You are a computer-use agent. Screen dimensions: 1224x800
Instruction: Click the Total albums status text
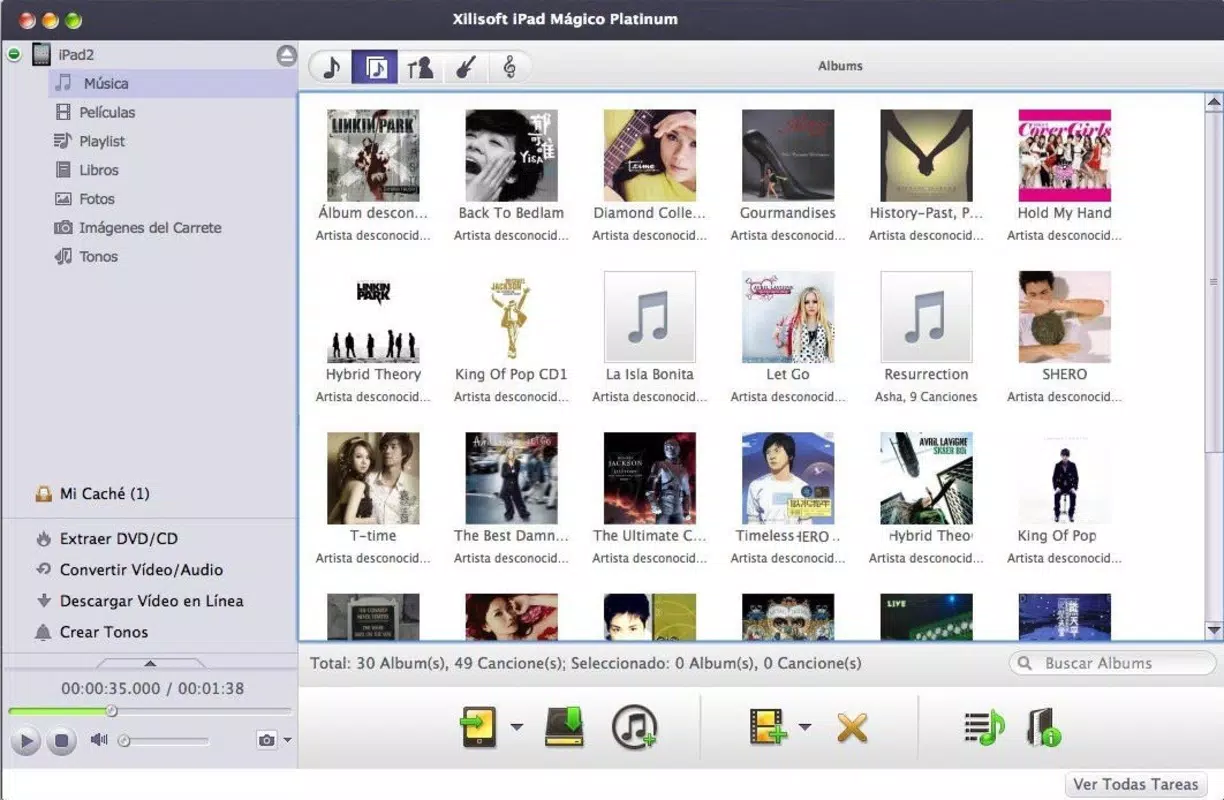pos(585,663)
